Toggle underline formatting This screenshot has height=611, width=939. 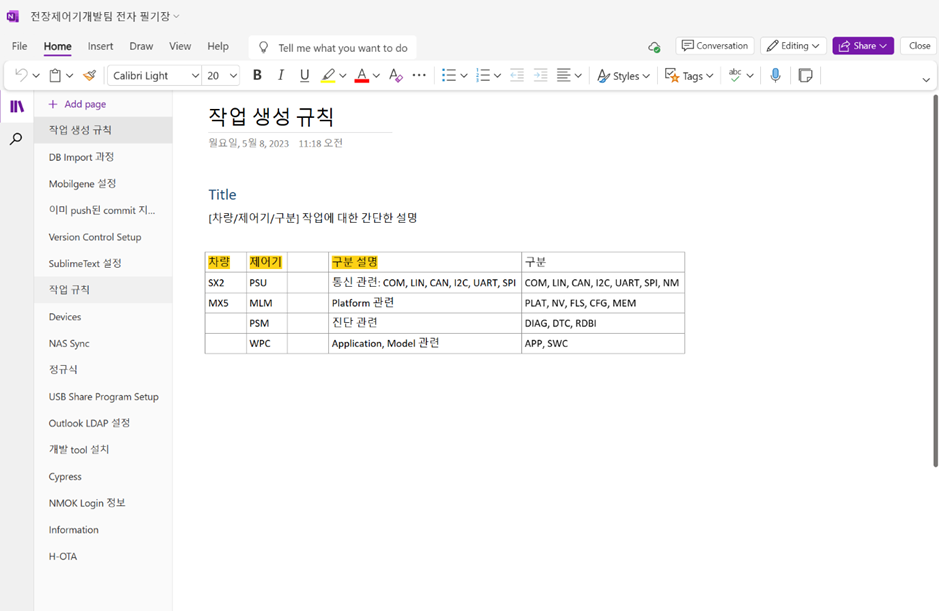tap(305, 75)
